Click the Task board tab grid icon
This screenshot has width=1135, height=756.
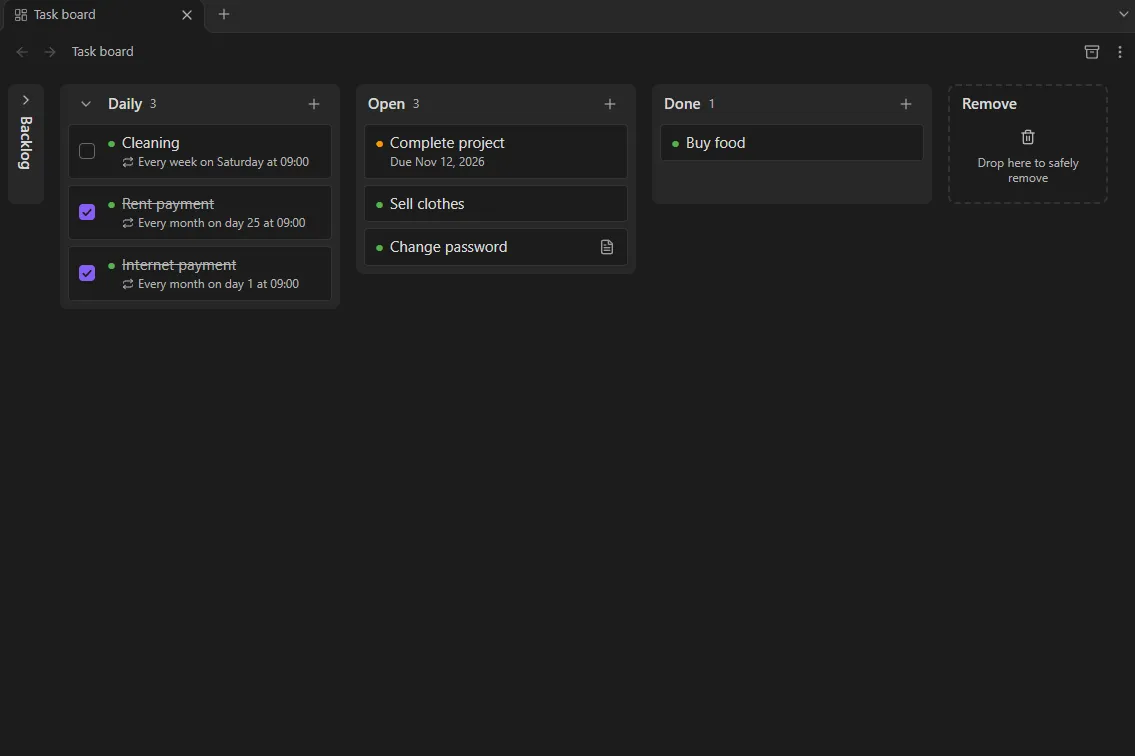coord(21,14)
